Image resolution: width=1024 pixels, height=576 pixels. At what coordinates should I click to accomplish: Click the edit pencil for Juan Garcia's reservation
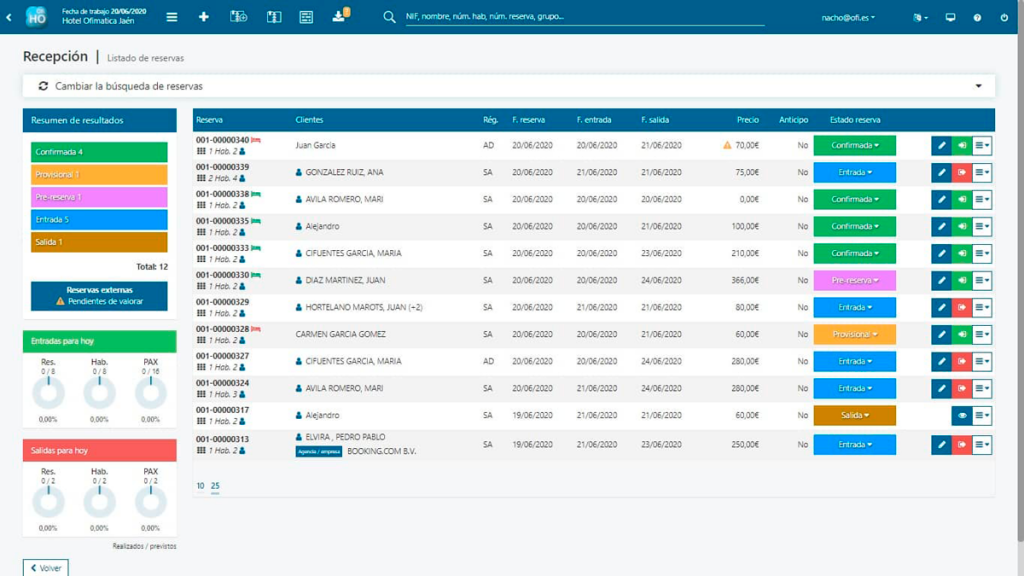pos(941,146)
